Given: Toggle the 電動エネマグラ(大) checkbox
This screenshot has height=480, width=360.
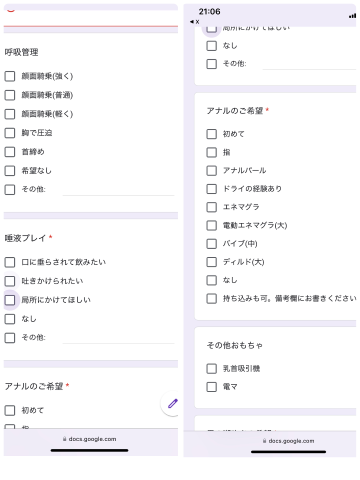Looking at the screenshot, I should pos(212,225).
